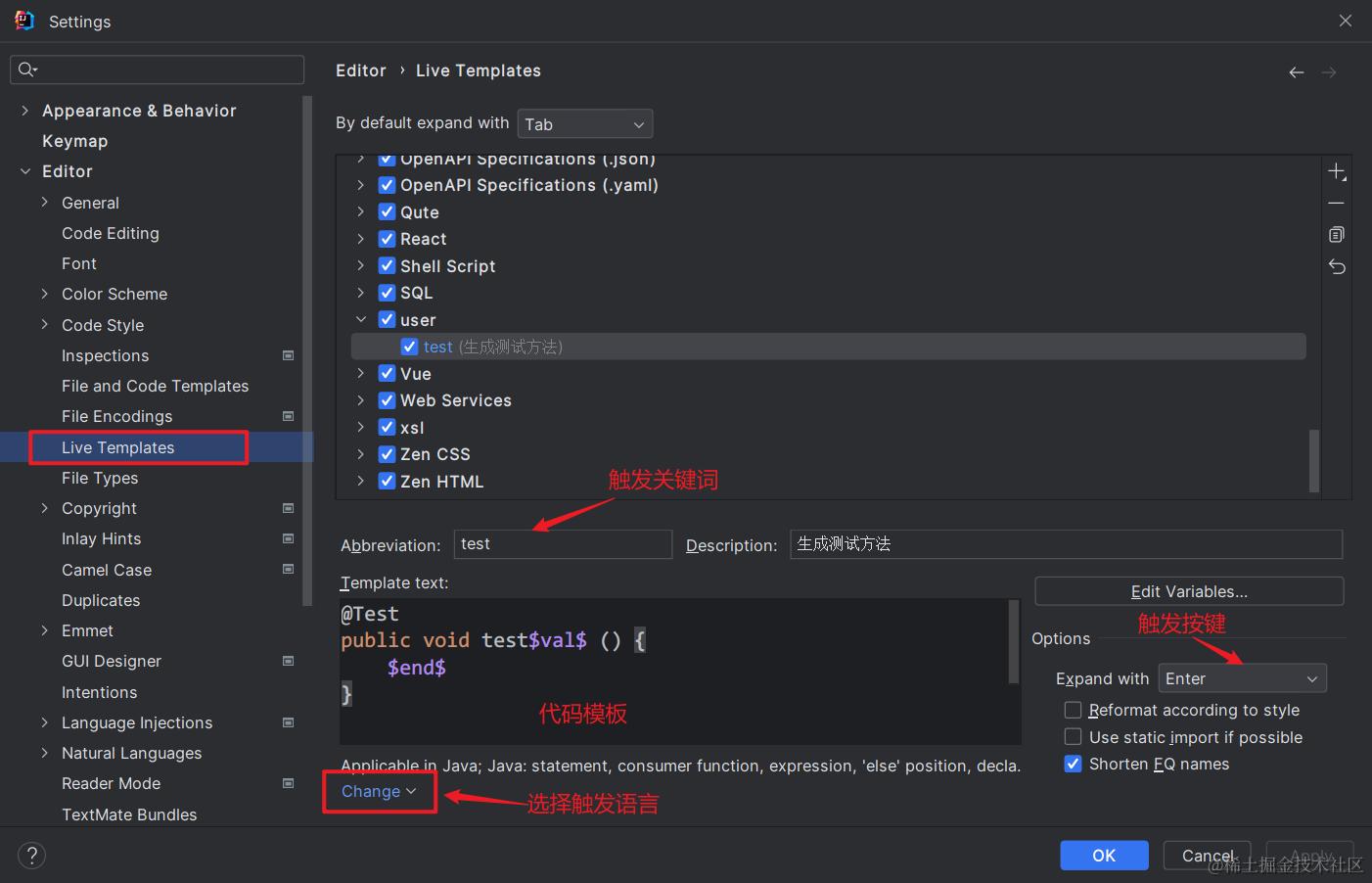Open the Expand with Enter dropdown
The height and width of the screenshot is (883, 1372).
[x=1243, y=678]
